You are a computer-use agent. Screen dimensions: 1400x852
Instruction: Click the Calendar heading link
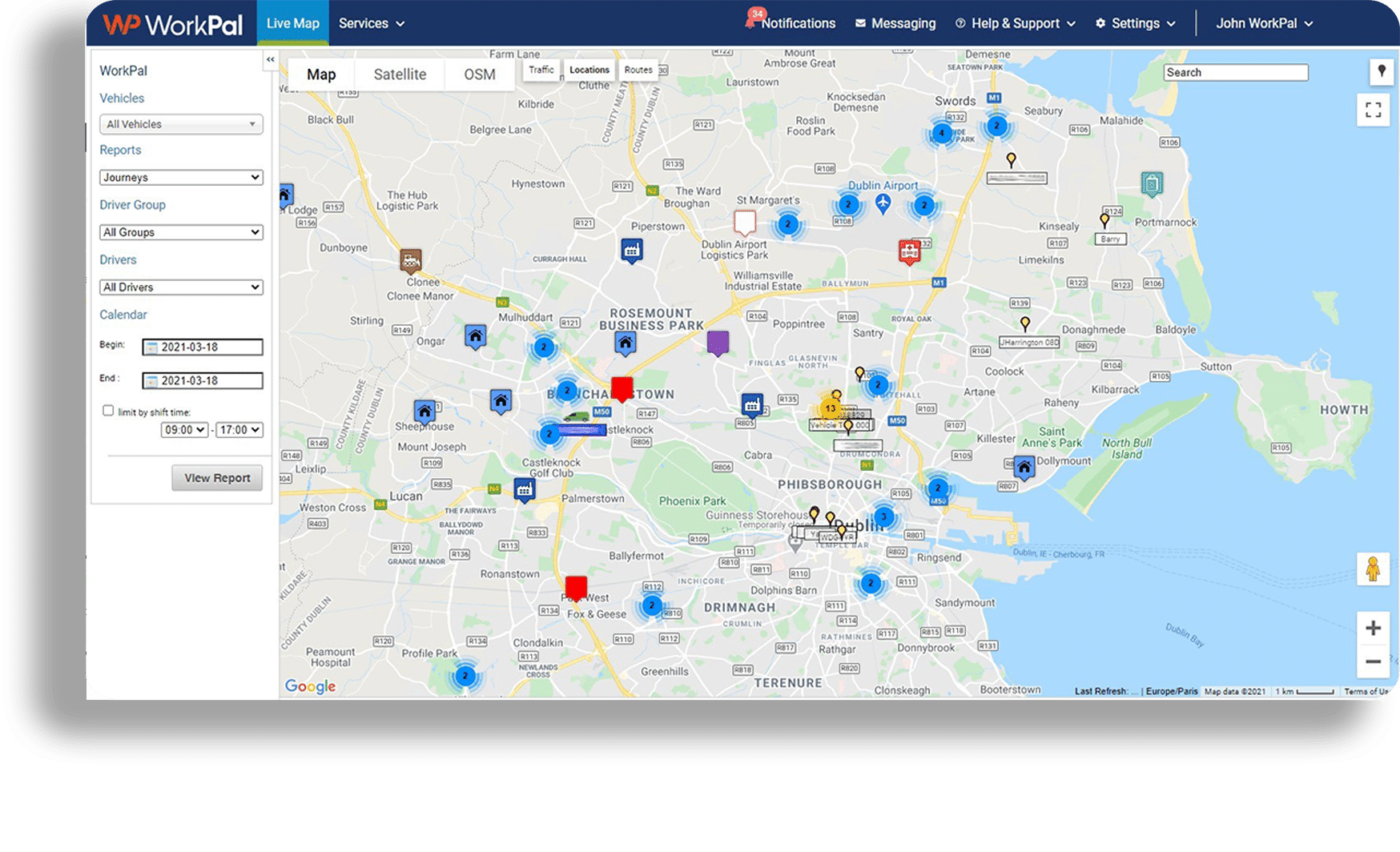pos(123,315)
